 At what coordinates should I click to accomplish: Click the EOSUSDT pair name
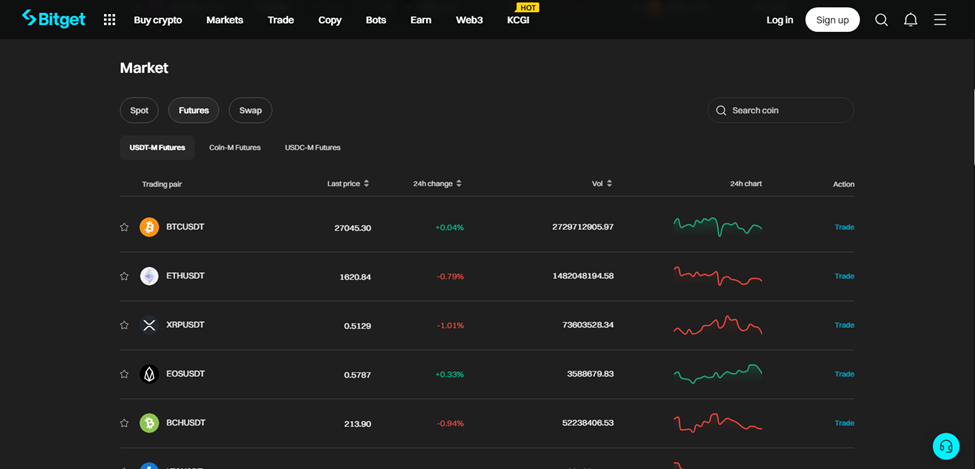(185, 374)
